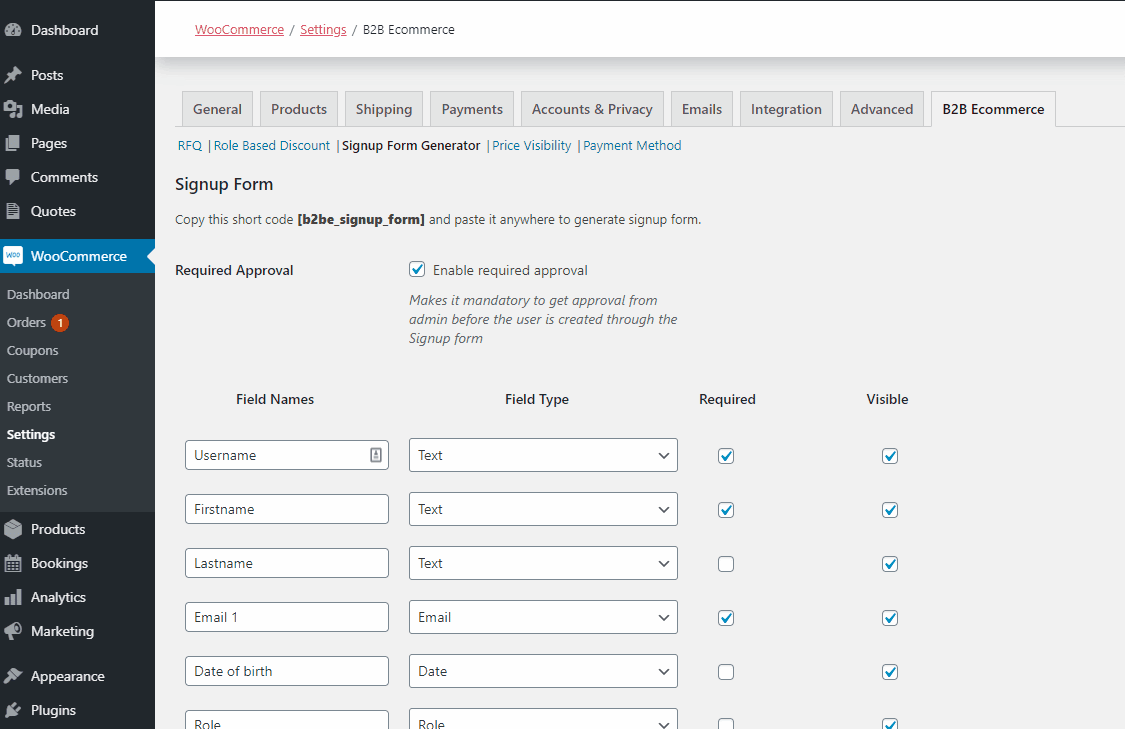Screen dimensions: 1125x729
Task: Click the Pages icon in sidebar
Action: (13, 144)
